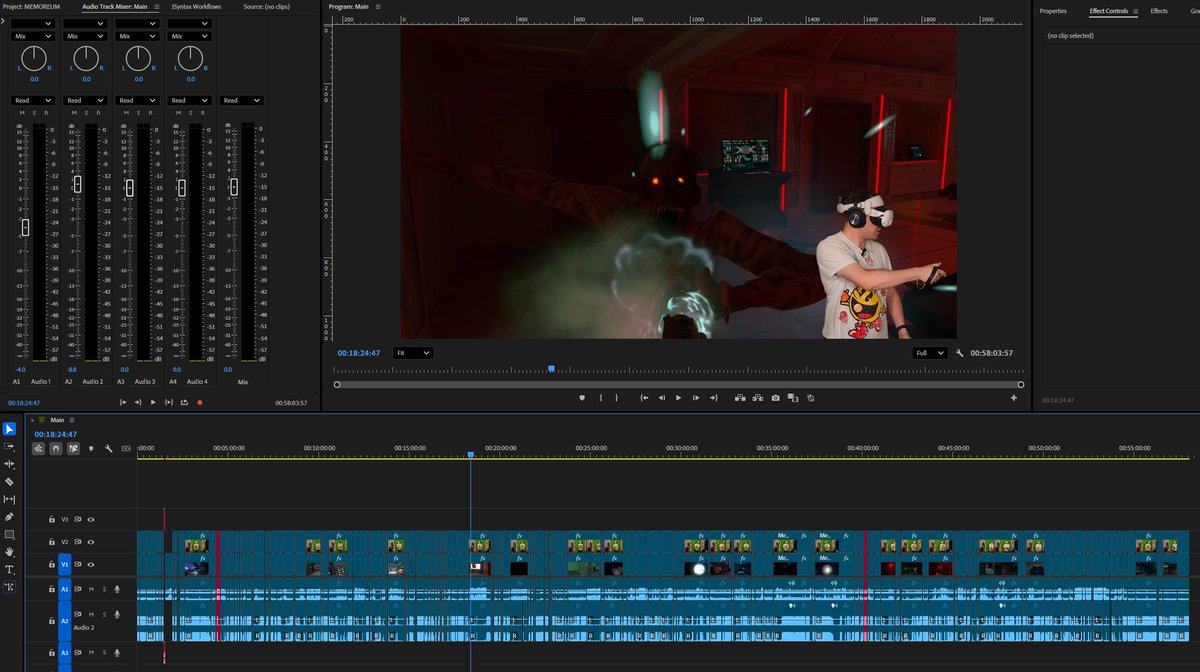Solo the A2 track in timeline
Image resolution: width=1200 pixels, height=672 pixels.
pos(103,615)
